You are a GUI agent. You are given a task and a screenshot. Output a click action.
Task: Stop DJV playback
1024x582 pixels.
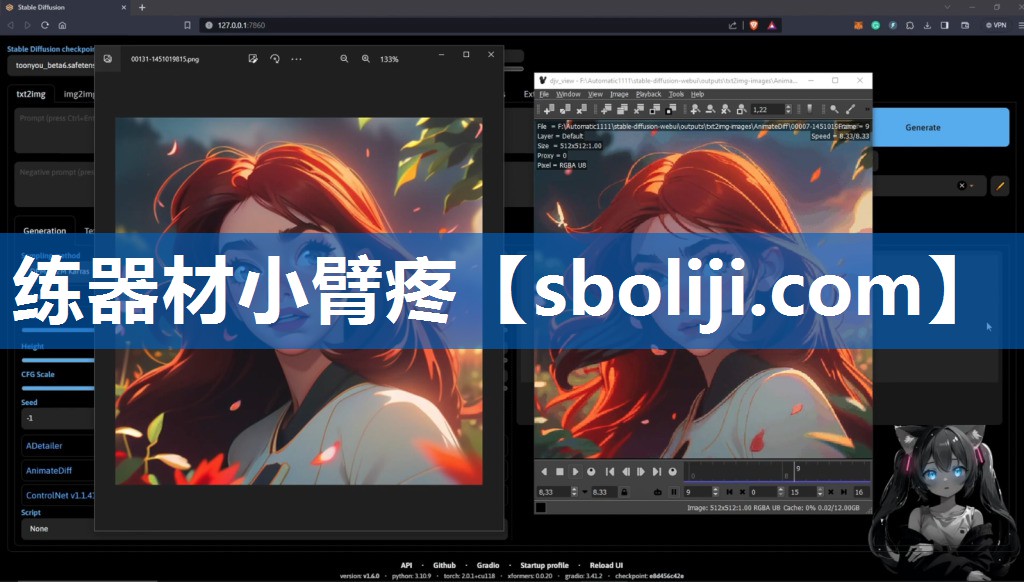point(560,471)
